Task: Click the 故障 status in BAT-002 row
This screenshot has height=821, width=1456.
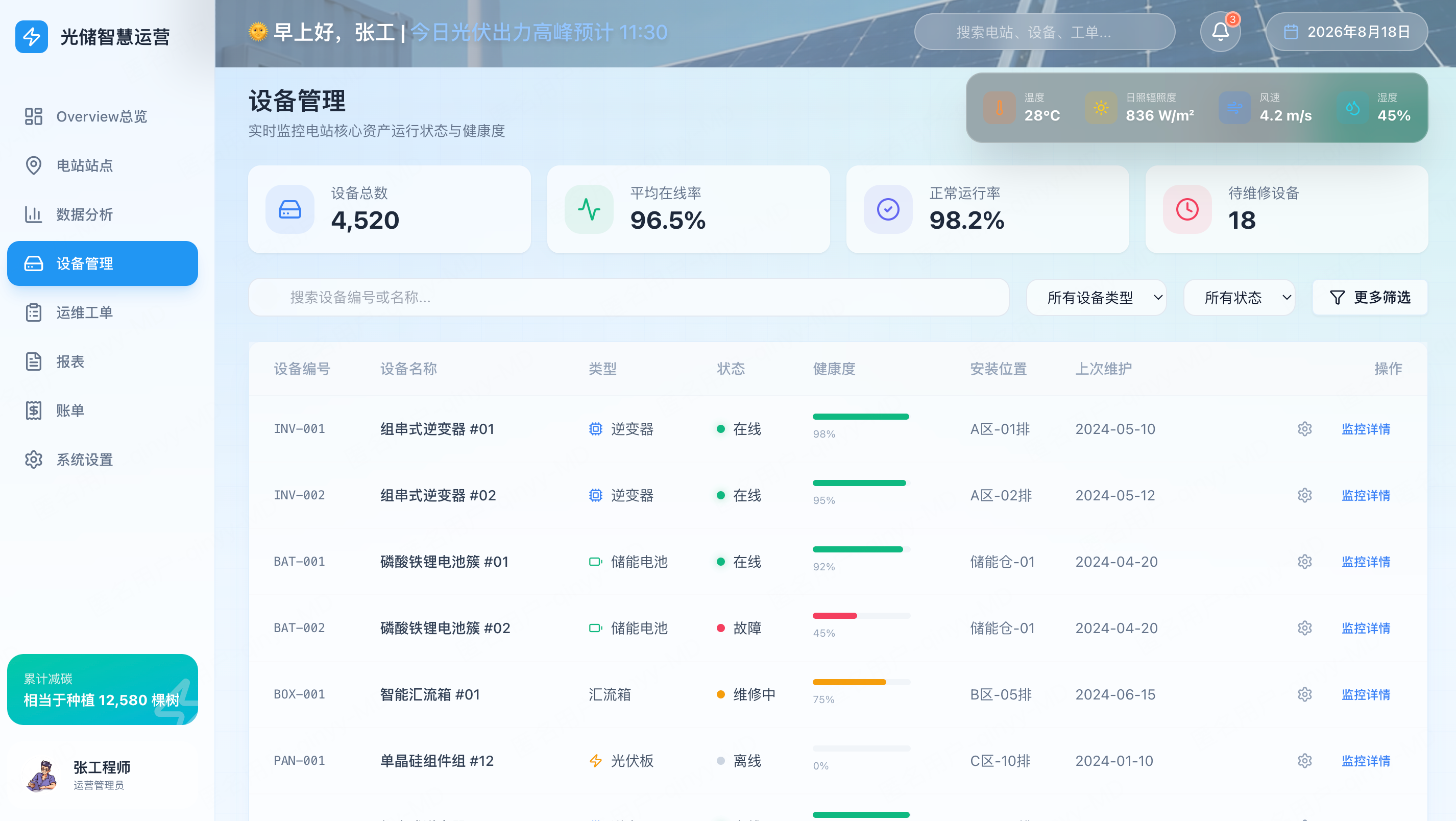Action: (x=739, y=628)
